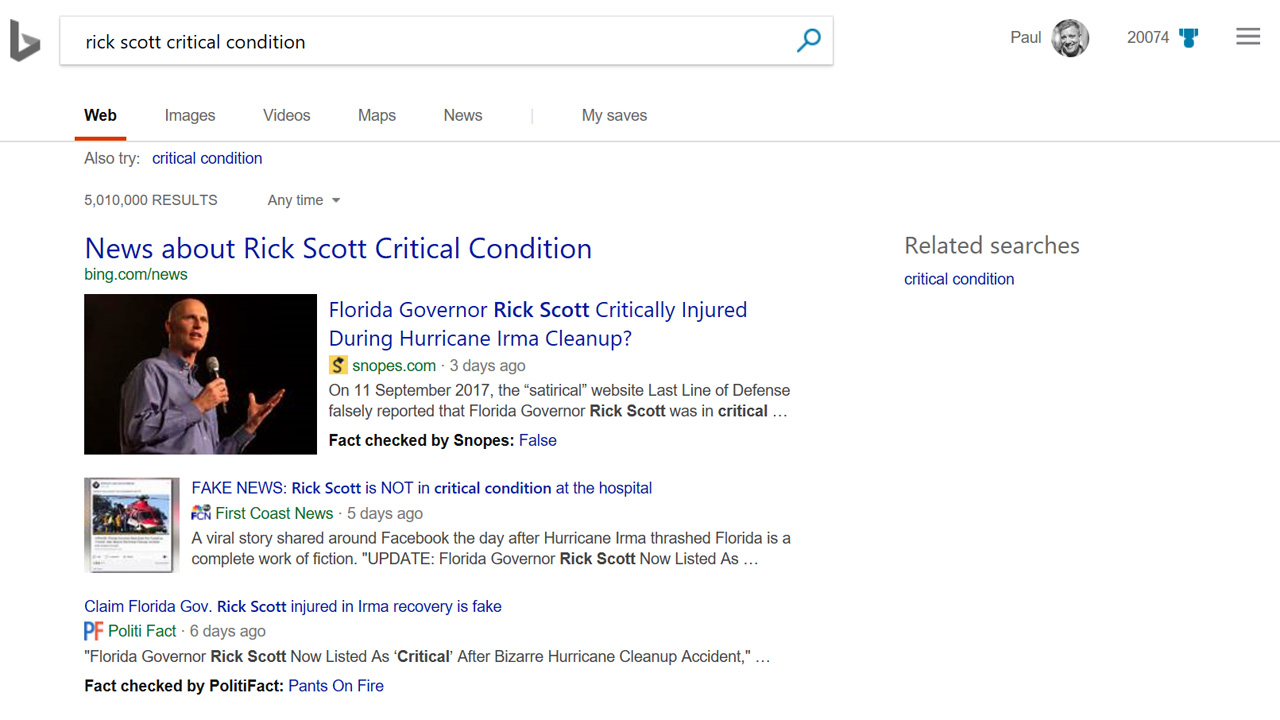Click inside the search query field
The width and height of the screenshot is (1280, 720).
click(400, 41)
